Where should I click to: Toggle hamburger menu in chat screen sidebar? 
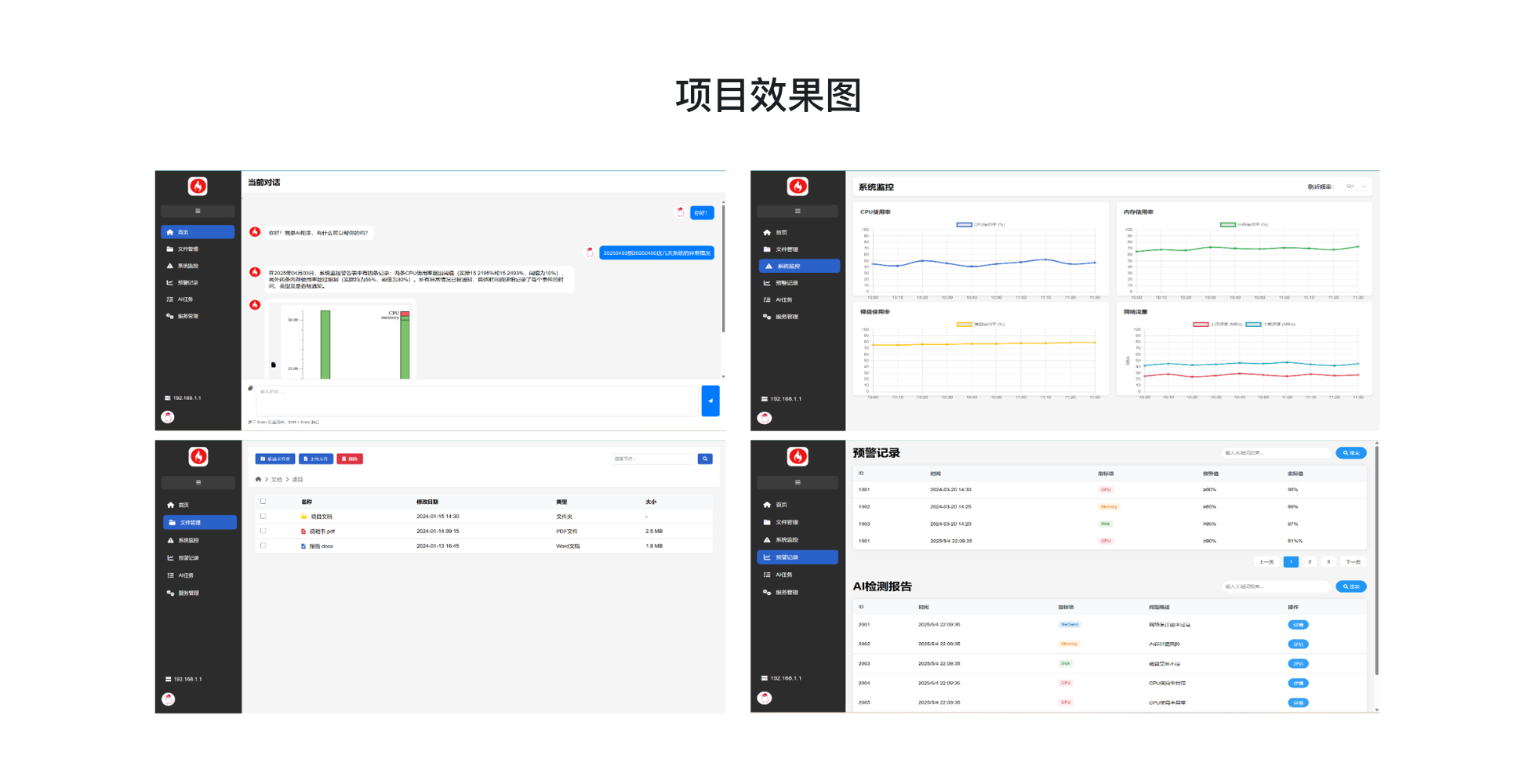tap(198, 211)
